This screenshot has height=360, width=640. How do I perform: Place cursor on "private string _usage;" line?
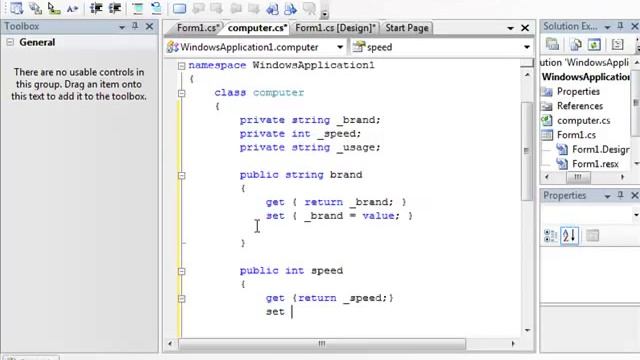(x=310, y=147)
